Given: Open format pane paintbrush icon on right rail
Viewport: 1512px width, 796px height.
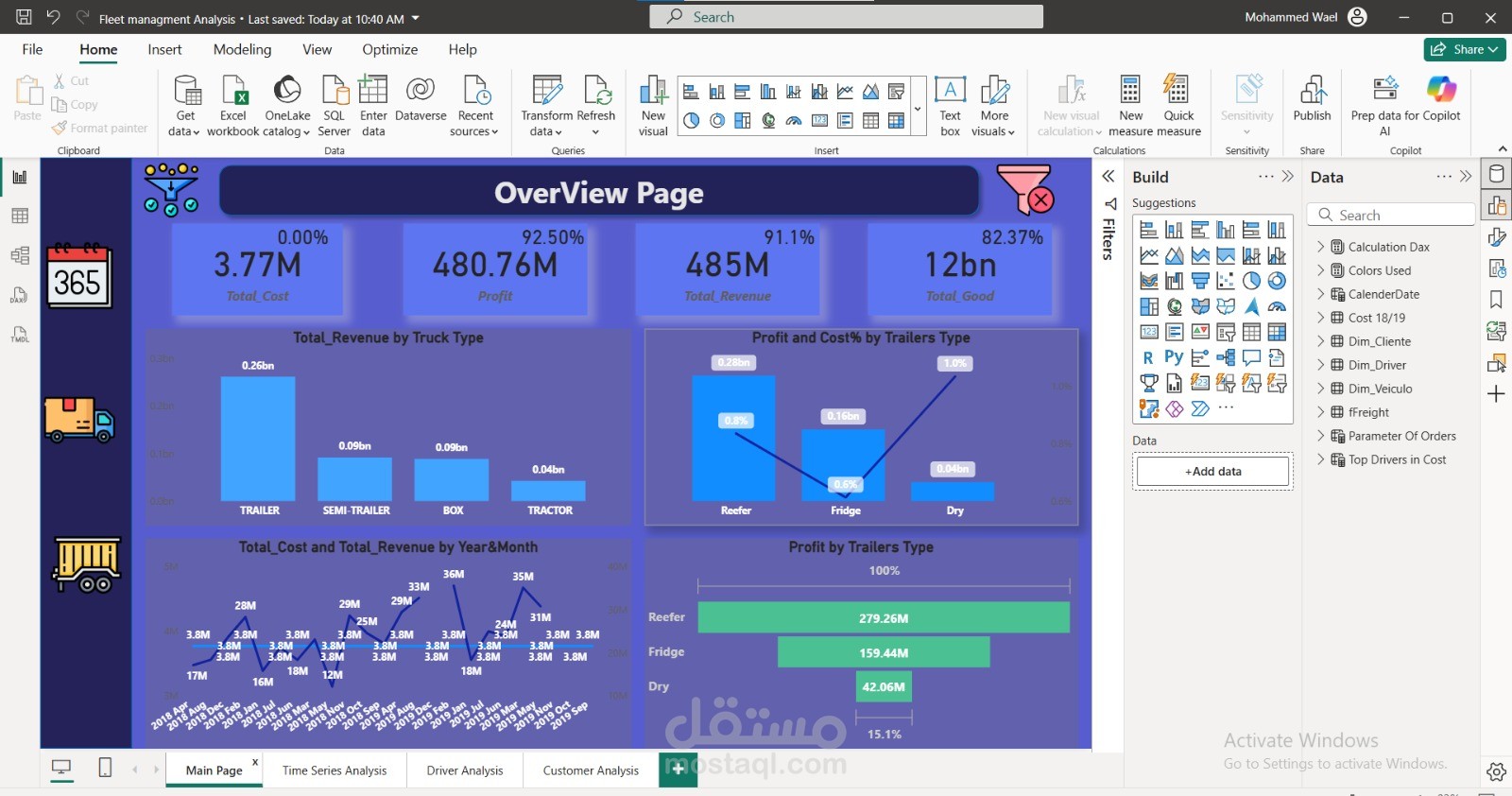Looking at the screenshot, I should coord(1496,237).
